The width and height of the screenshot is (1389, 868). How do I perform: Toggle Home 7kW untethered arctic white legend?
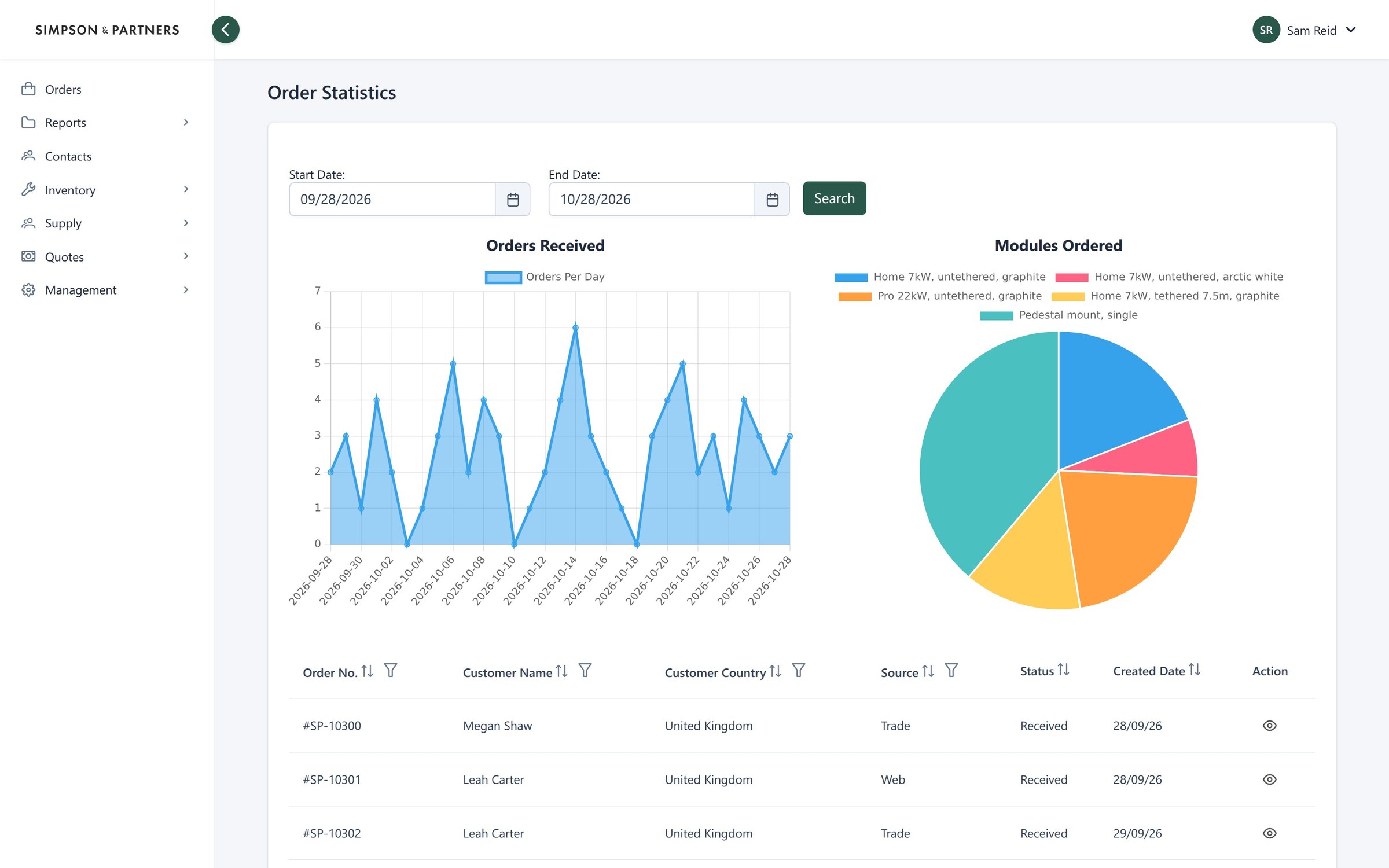pos(1169,277)
